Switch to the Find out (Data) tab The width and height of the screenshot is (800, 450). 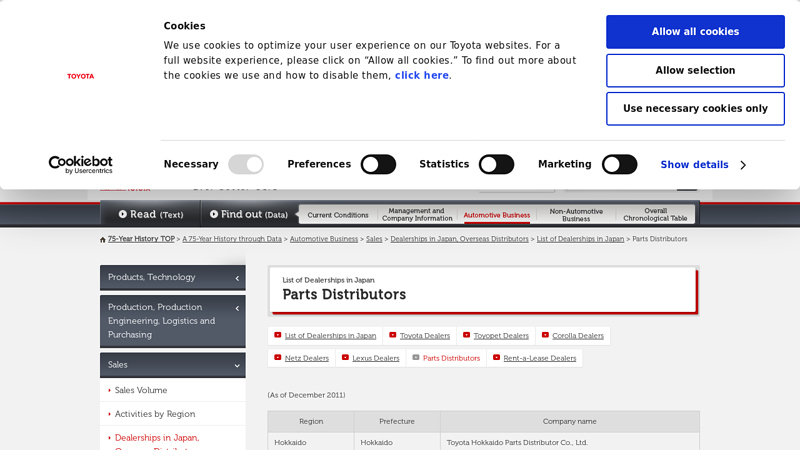[x=249, y=214]
